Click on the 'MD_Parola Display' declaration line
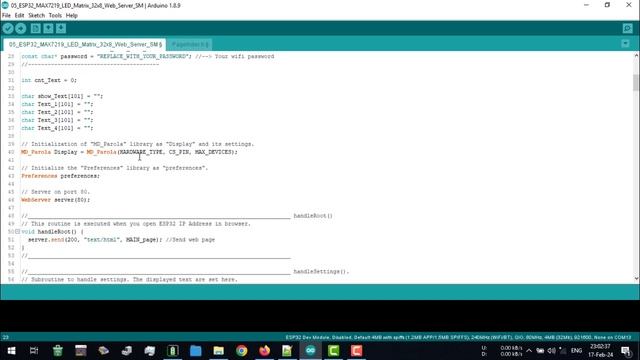The width and height of the screenshot is (640, 360). 129,152
